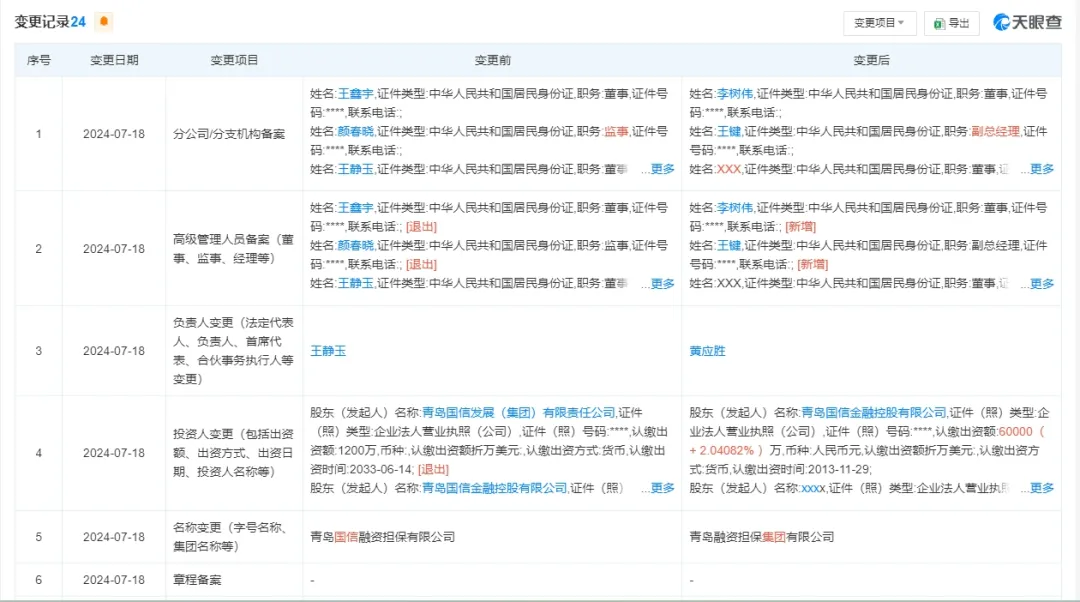
Task: Open 王静玉 link in row 3
Action: (x=328, y=351)
